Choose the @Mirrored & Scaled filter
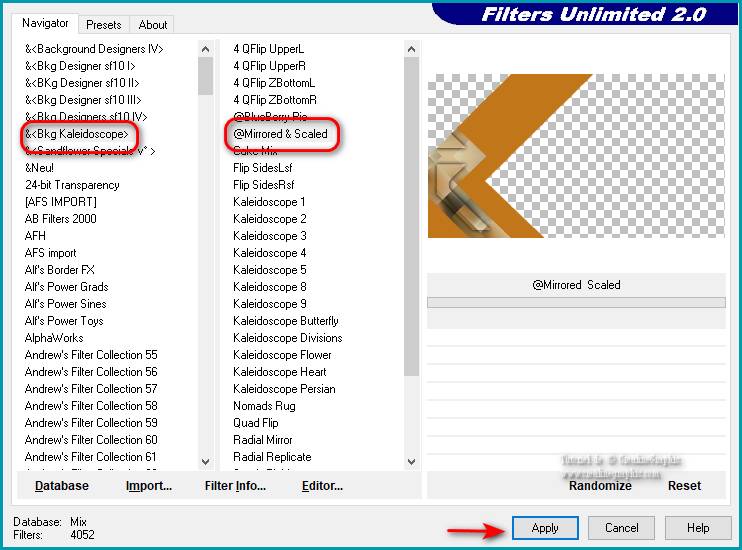 (x=280, y=134)
